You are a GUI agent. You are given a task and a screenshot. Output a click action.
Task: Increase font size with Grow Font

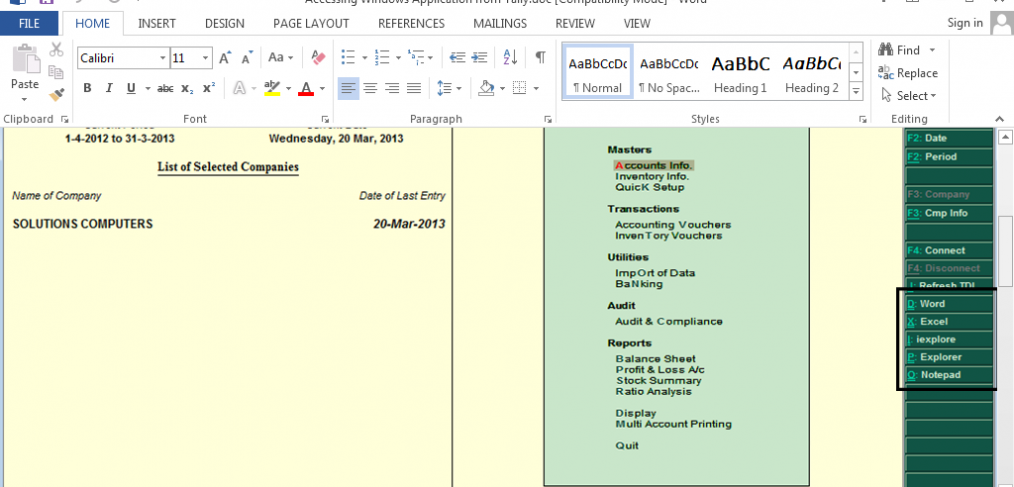(x=224, y=58)
